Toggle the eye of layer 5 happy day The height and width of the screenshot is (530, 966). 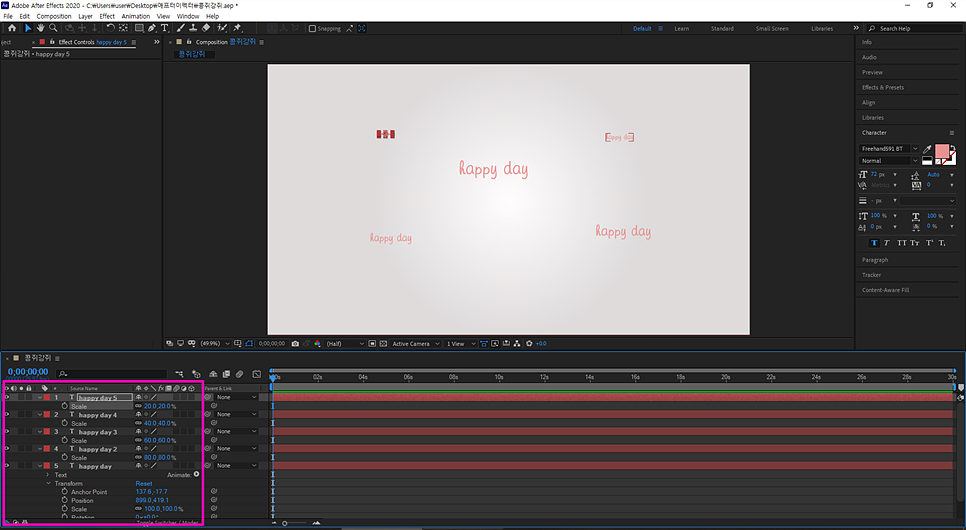click(7, 466)
